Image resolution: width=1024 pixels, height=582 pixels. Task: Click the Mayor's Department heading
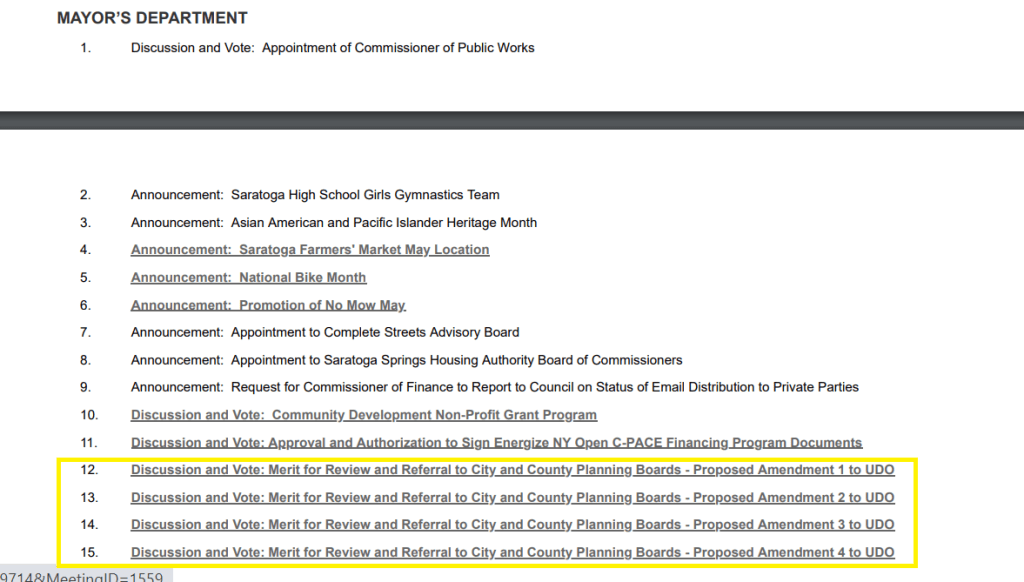pyautogui.click(x=152, y=18)
